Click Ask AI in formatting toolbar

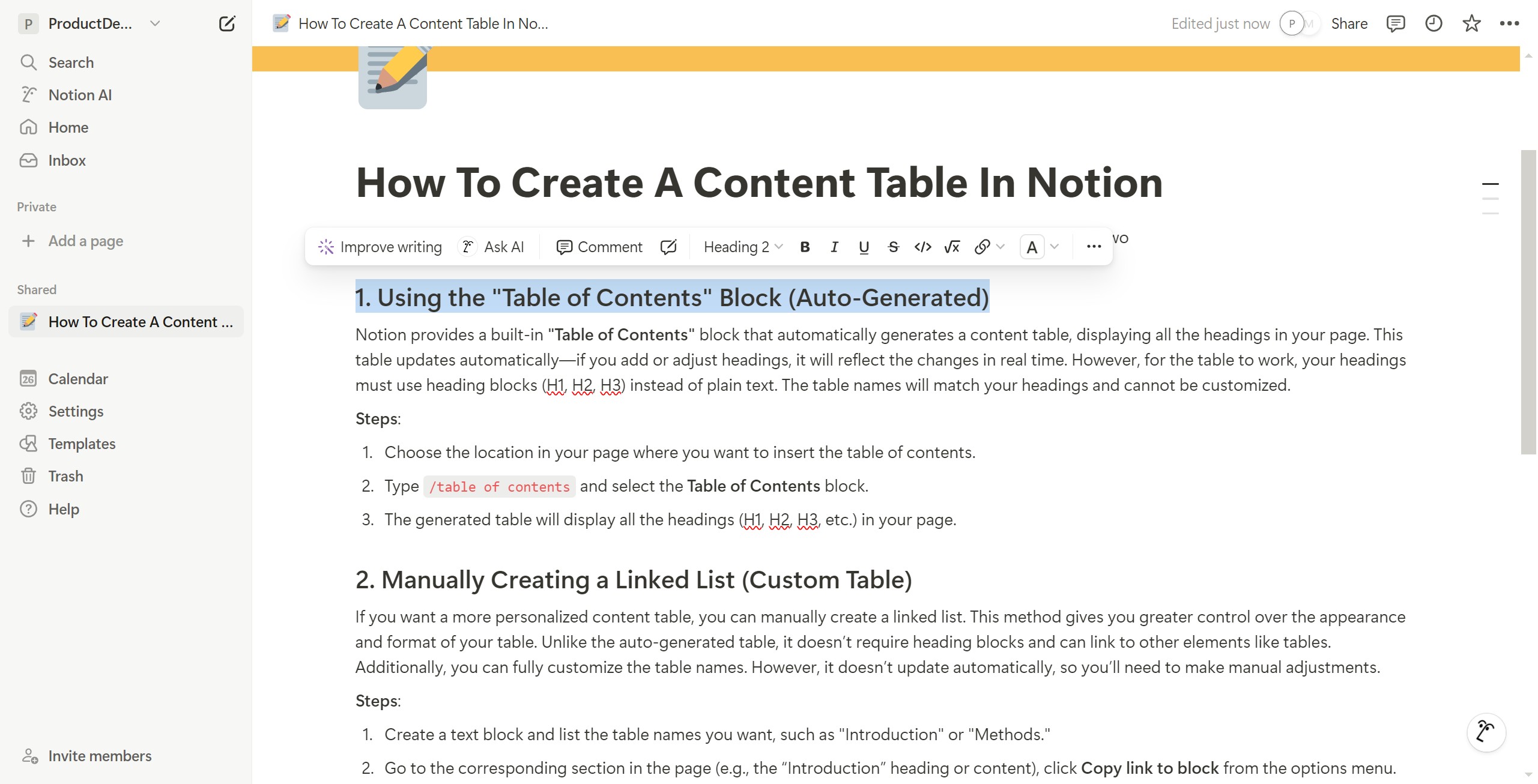pyautogui.click(x=492, y=247)
